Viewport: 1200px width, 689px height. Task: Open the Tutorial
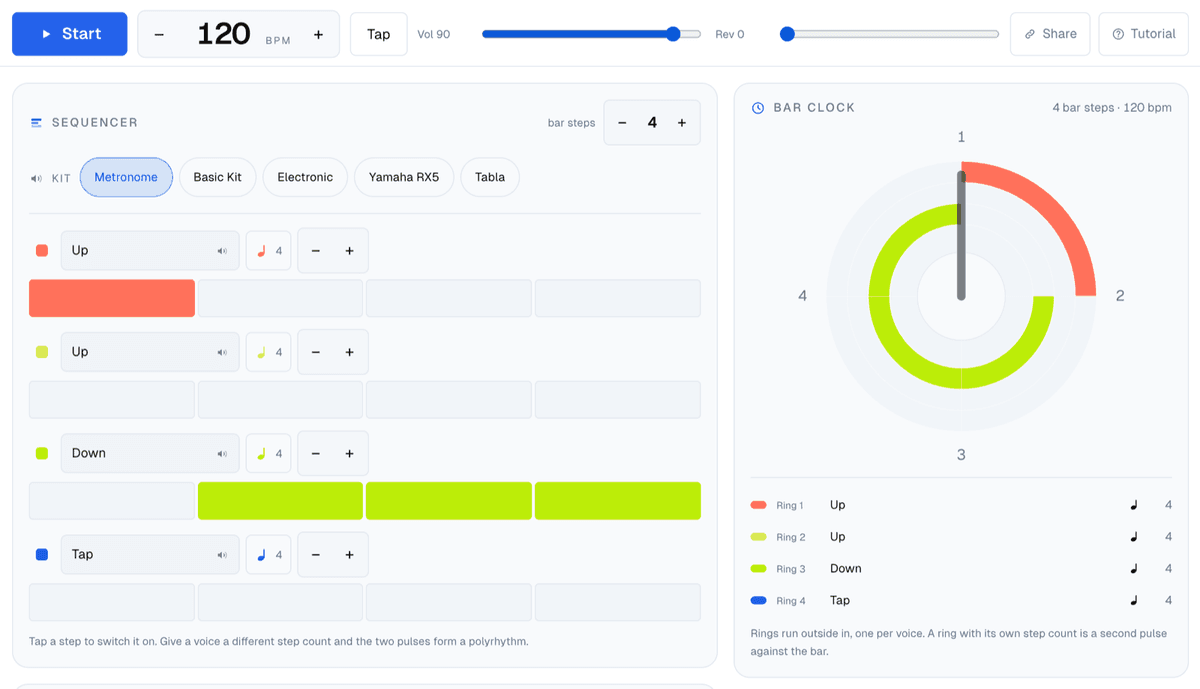point(1144,34)
